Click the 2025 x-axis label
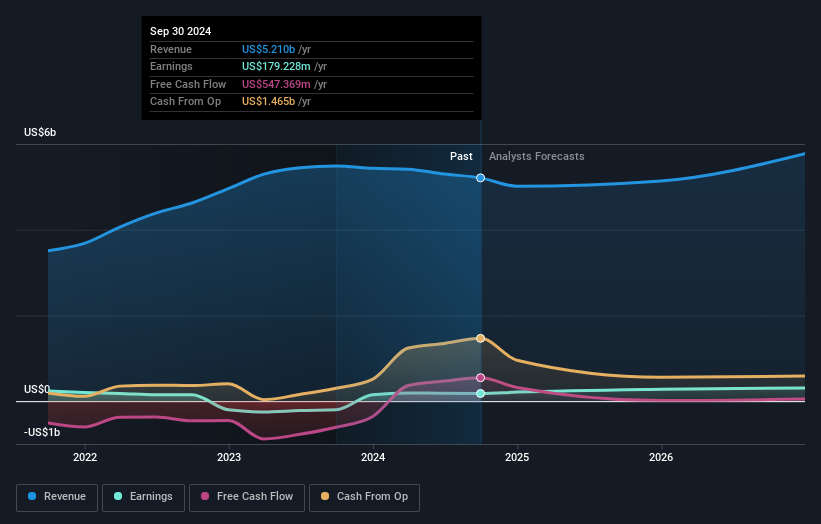The width and height of the screenshot is (821, 524). point(517,457)
